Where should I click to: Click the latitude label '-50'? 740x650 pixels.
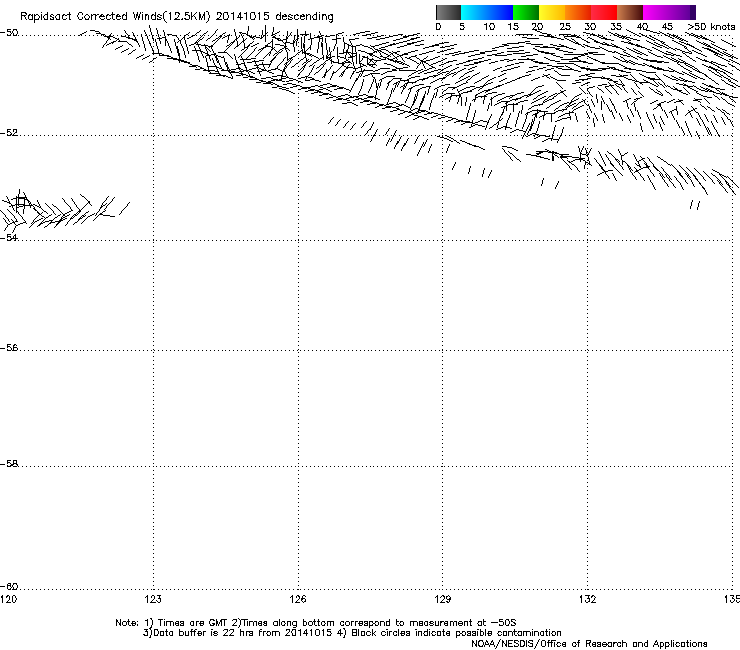pyautogui.click(x=9, y=33)
